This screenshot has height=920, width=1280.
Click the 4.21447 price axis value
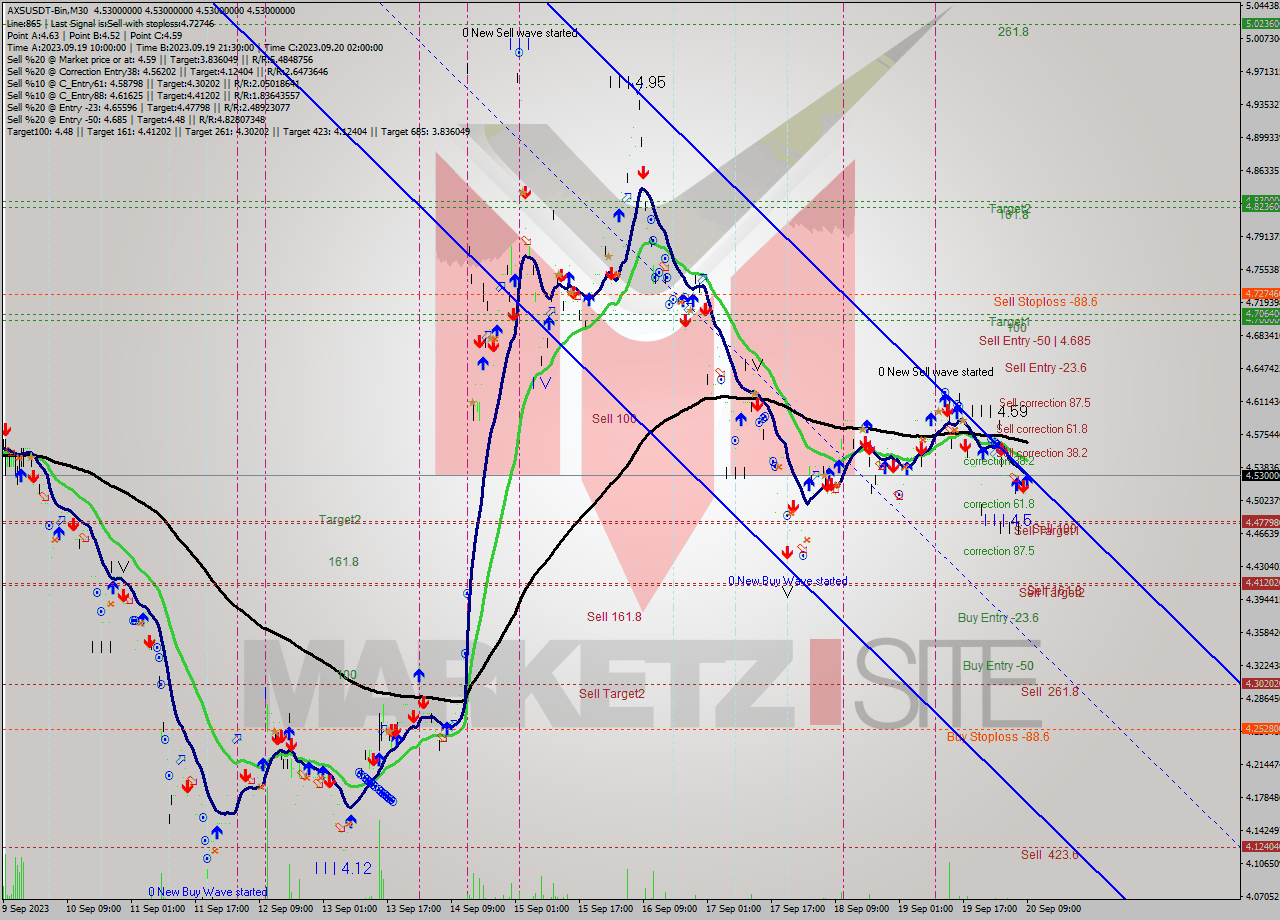pos(1261,765)
